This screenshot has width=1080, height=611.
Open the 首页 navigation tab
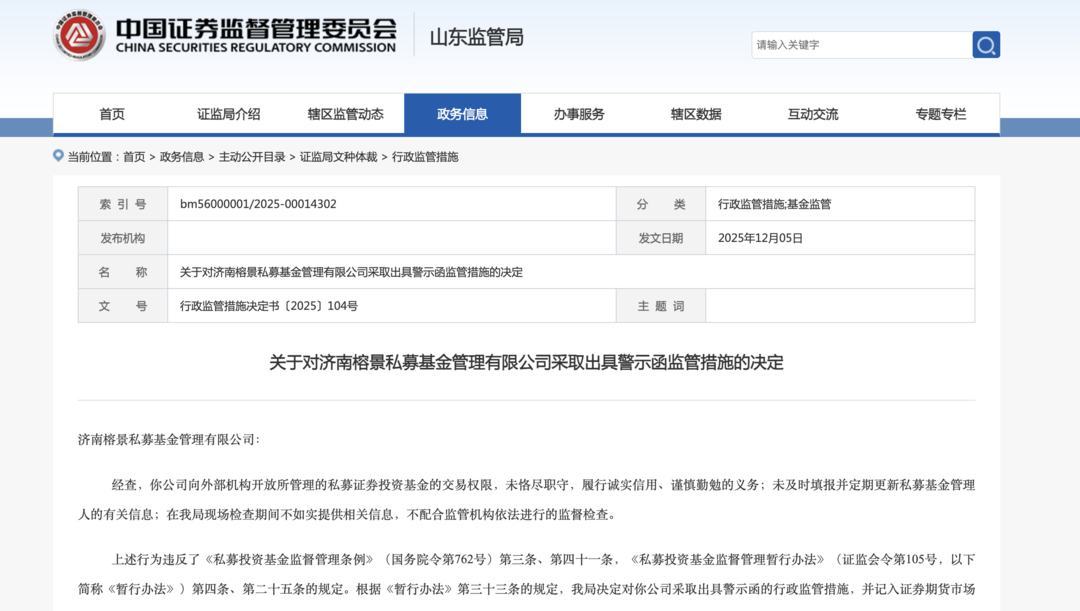tap(112, 114)
